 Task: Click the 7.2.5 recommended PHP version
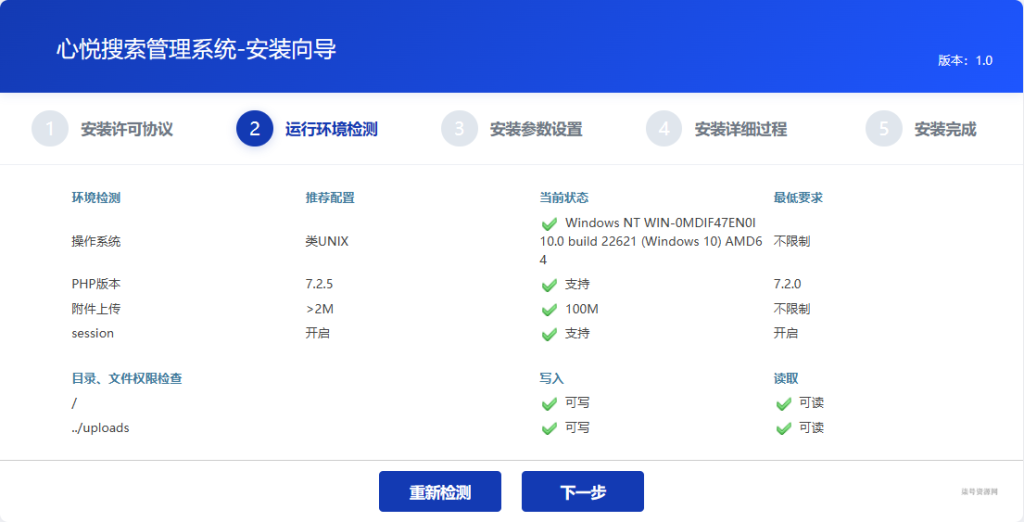point(319,284)
